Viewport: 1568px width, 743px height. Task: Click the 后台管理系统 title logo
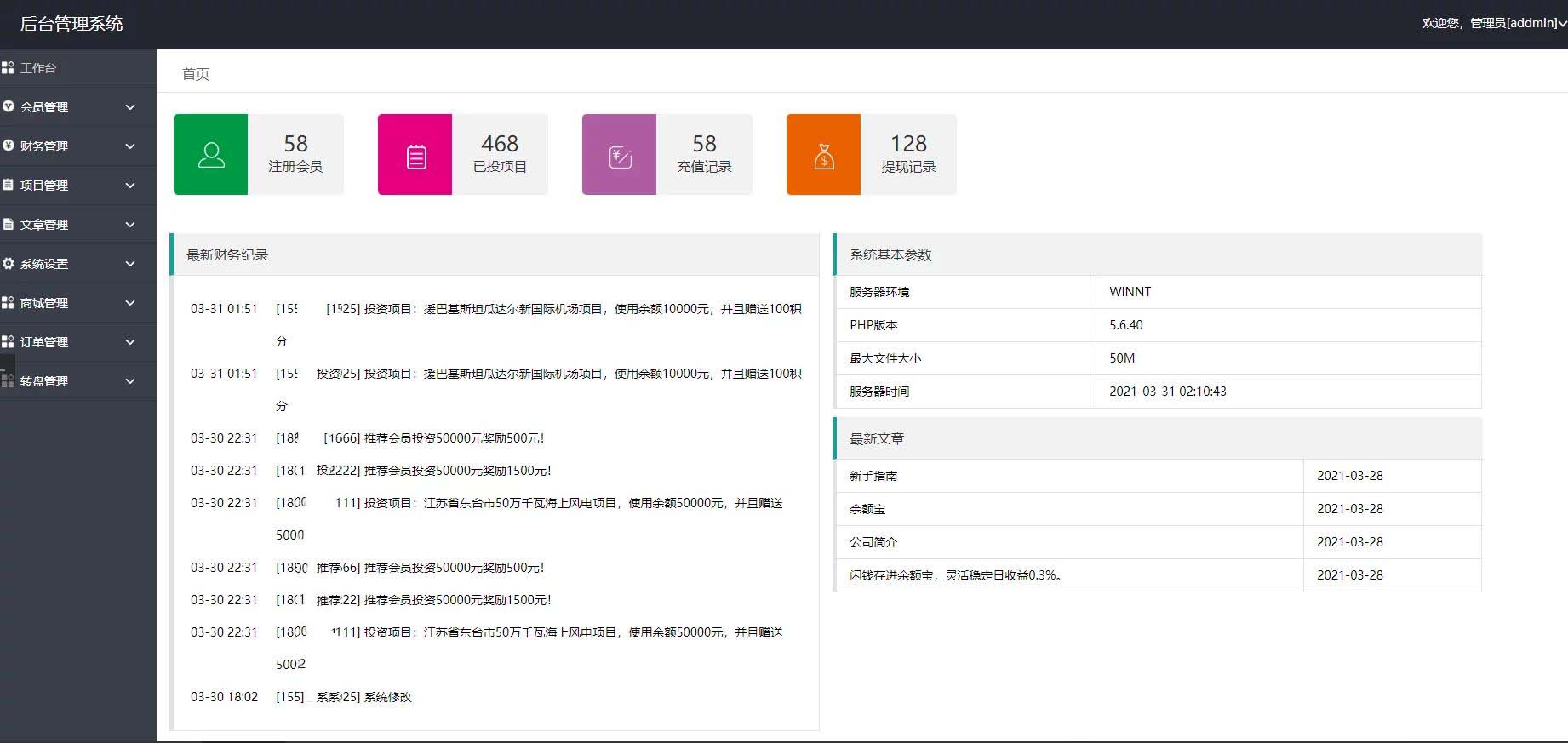click(72, 24)
